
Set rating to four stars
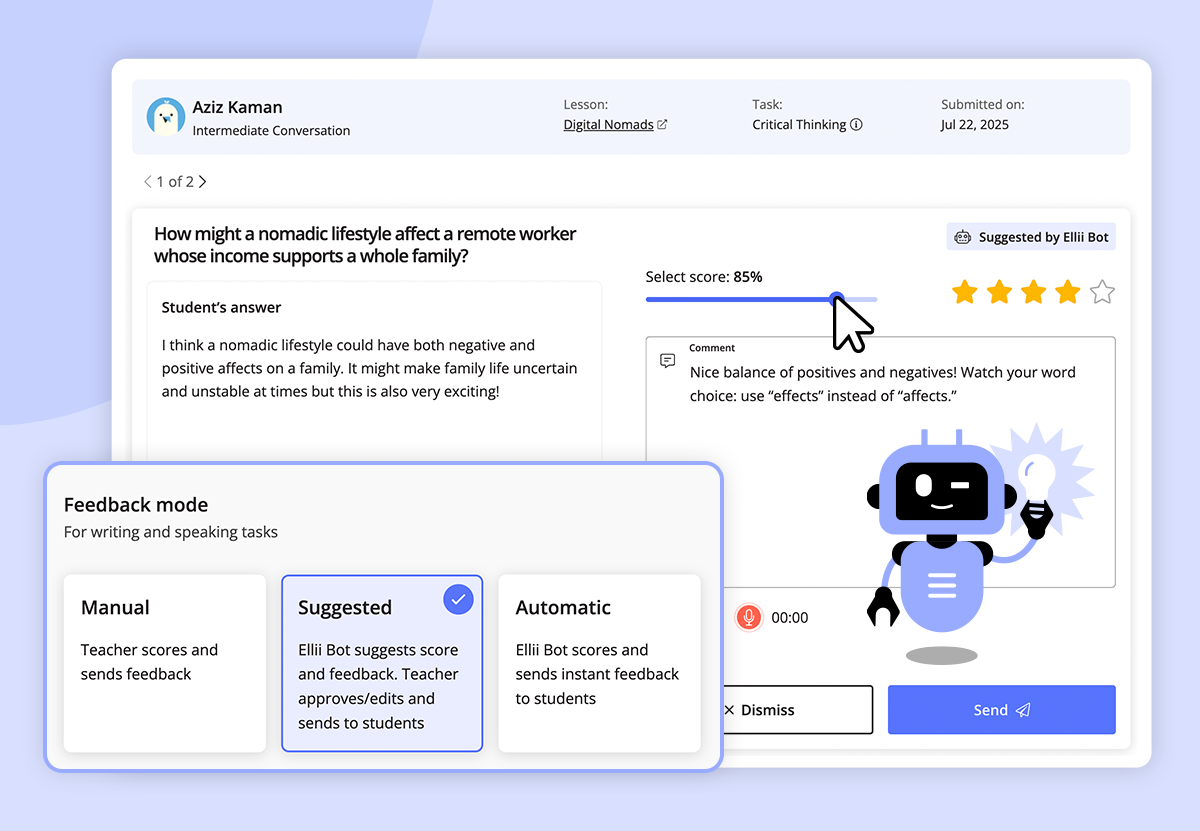point(1068,292)
